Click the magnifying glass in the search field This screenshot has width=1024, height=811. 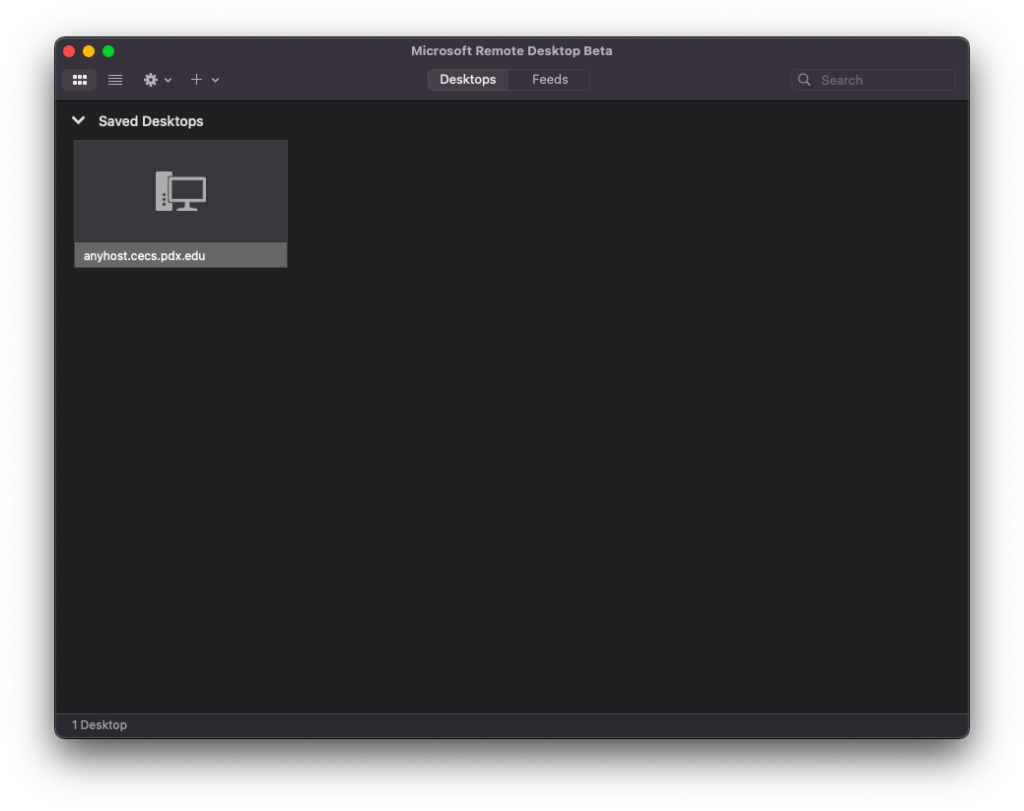coord(805,79)
